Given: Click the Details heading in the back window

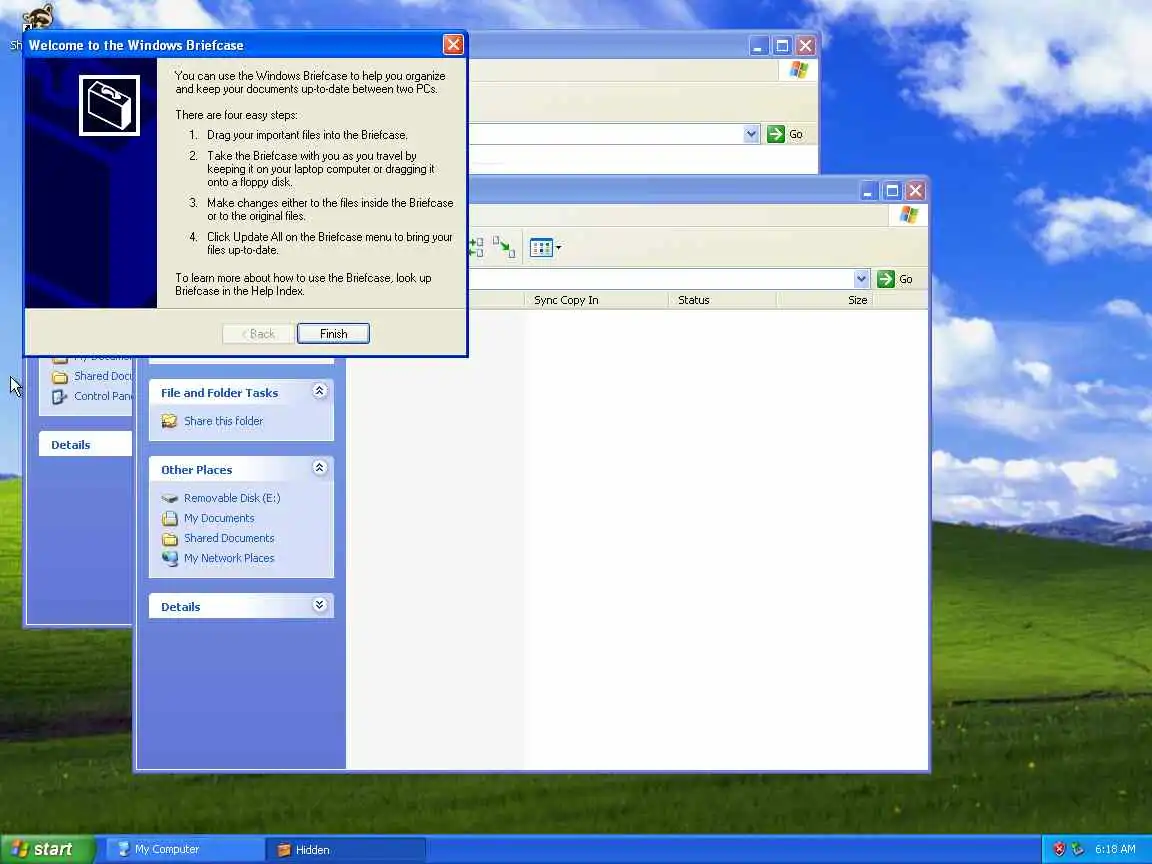Looking at the screenshot, I should (x=71, y=444).
